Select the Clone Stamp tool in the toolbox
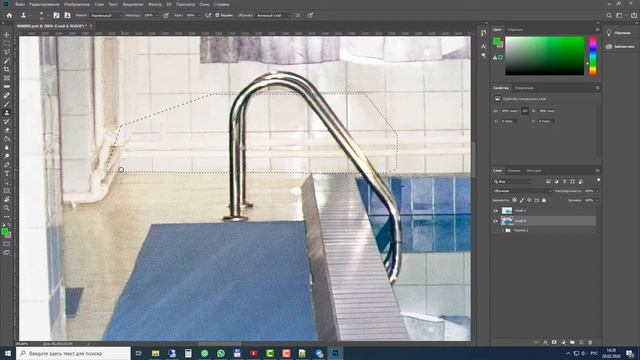The width and height of the screenshot is (640, 360). point(7,113)
